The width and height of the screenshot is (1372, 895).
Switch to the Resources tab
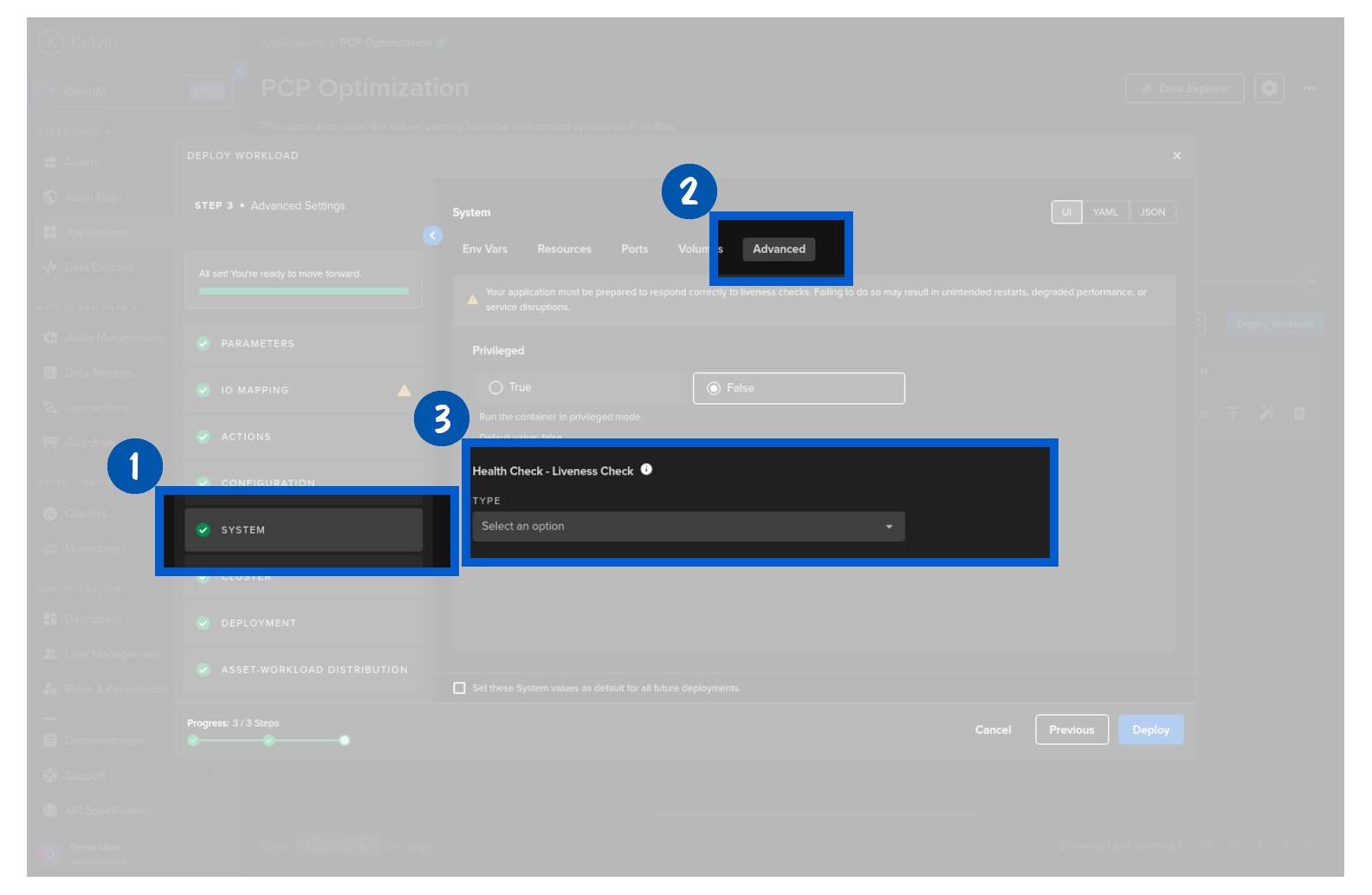[564, 250]
